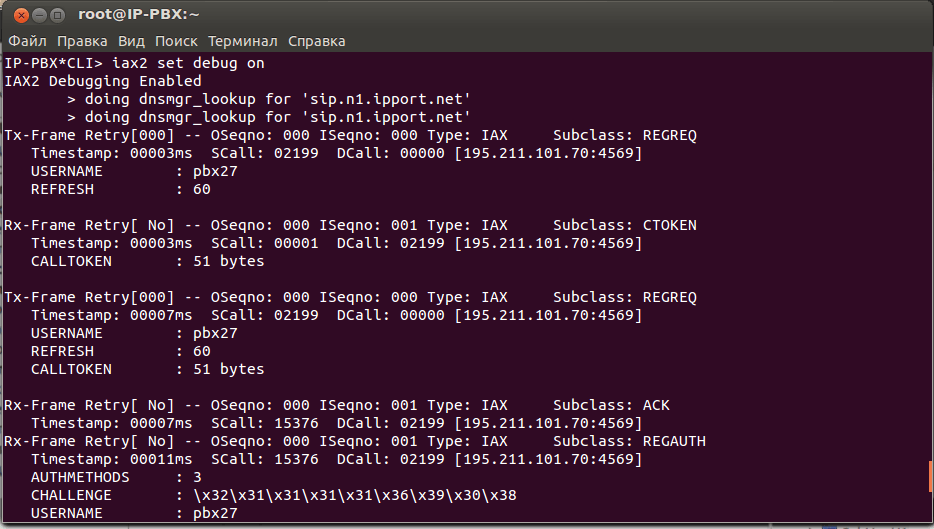
Task: Click the 'SCall: 00001' value
Action: pyautogui.click(x=264, y=243)
